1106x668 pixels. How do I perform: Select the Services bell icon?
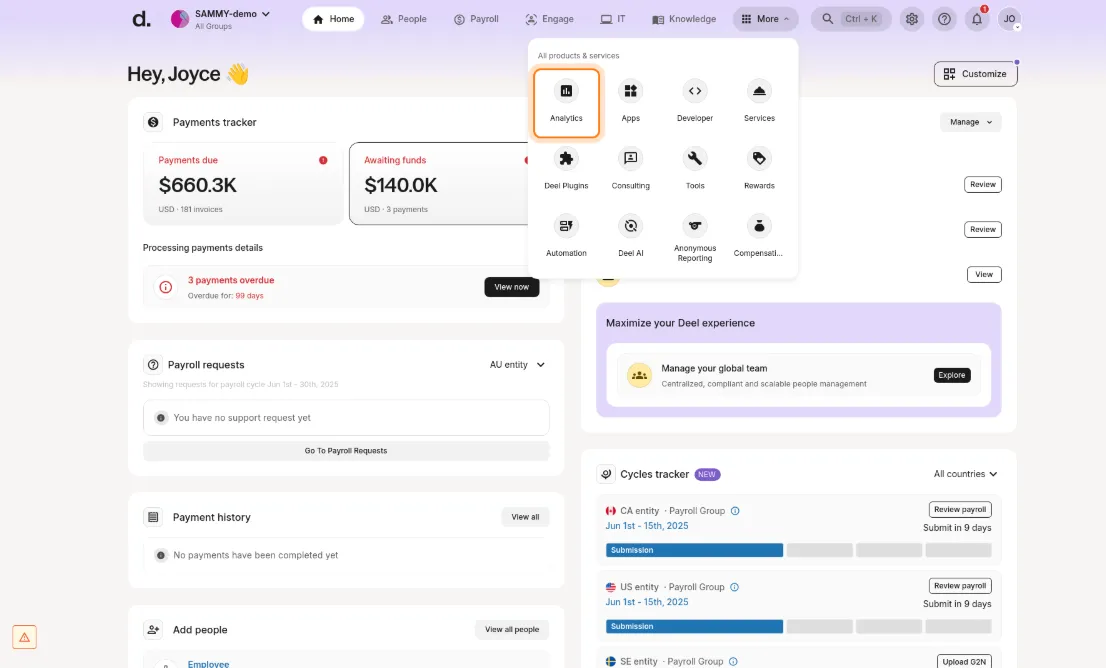coord(759,91)
